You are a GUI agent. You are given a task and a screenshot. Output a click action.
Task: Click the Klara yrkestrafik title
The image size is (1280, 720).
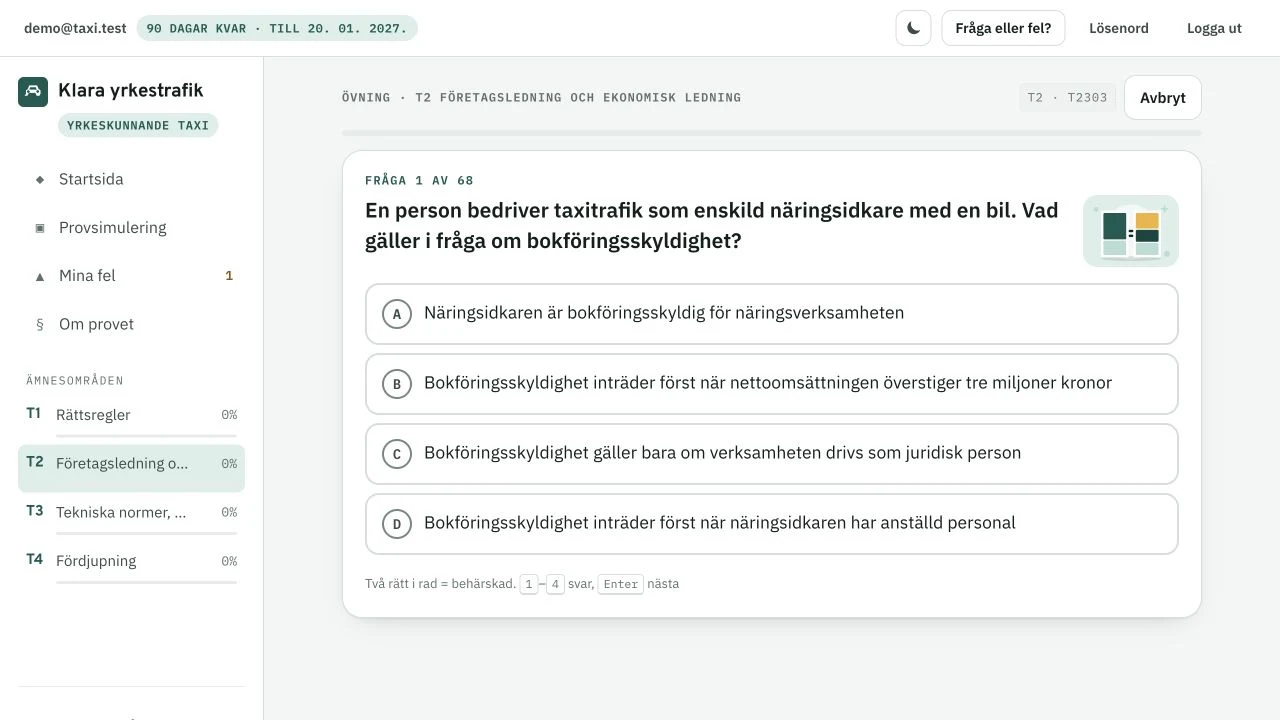click(130, 91)
